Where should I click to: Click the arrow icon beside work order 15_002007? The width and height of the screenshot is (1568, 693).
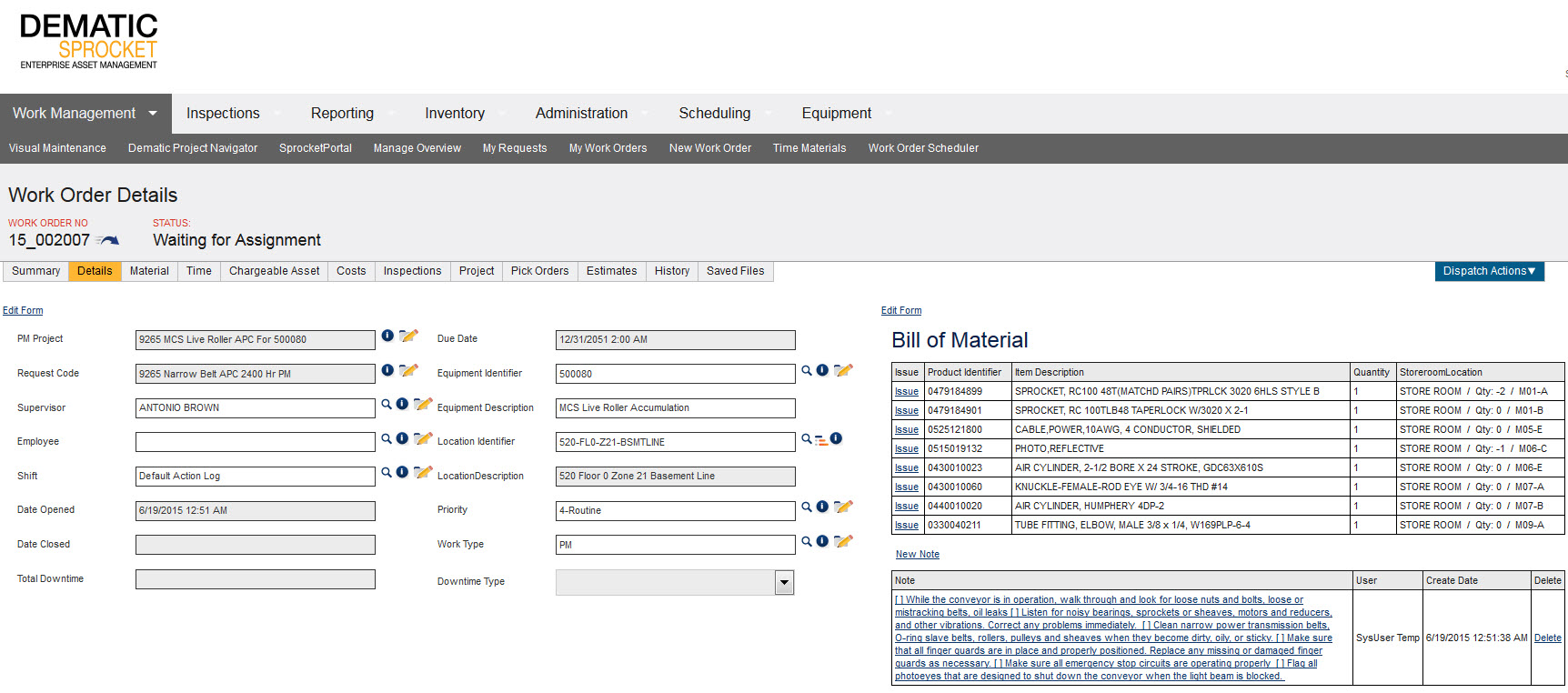tap(107, 240)
